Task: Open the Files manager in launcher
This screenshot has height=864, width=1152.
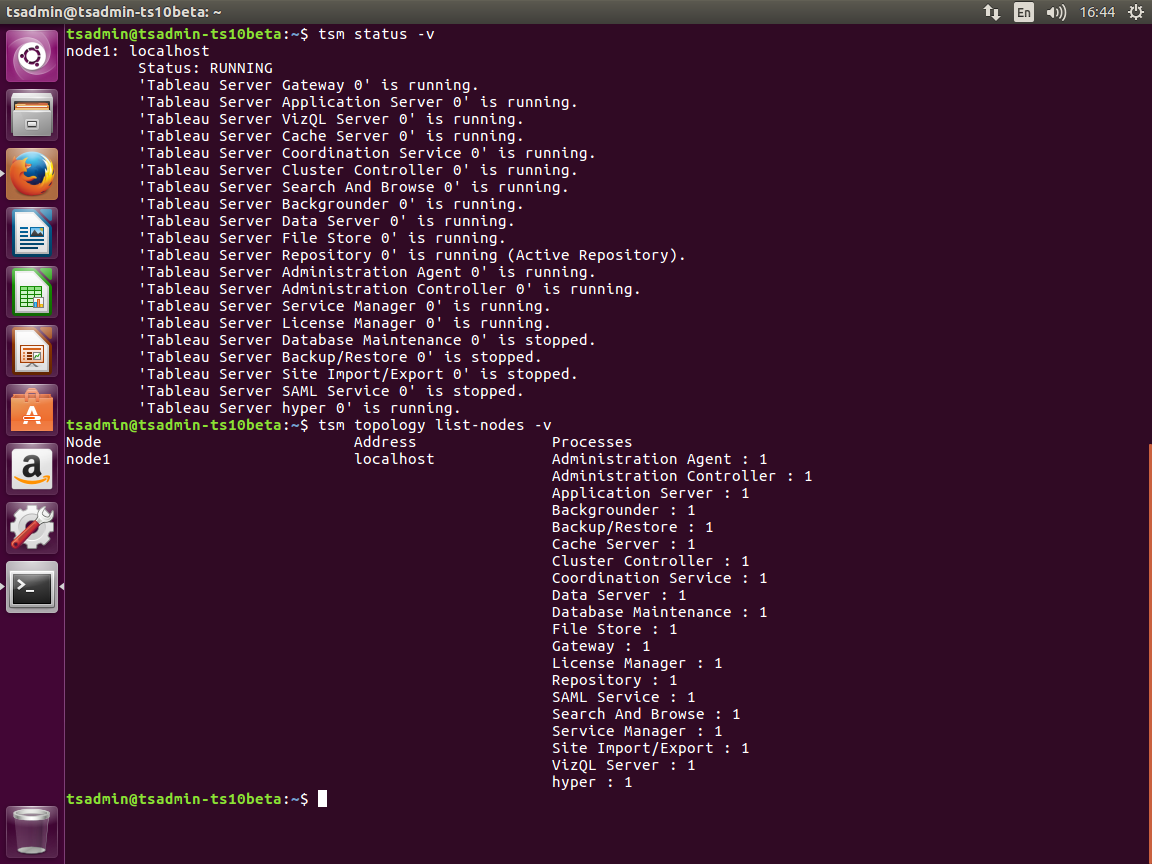Action: click(32, 115)
